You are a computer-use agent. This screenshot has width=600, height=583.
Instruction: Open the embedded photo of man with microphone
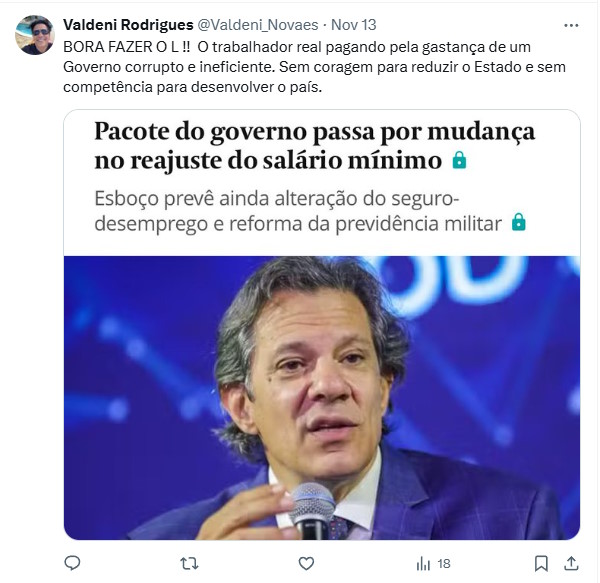coord(322,398)
